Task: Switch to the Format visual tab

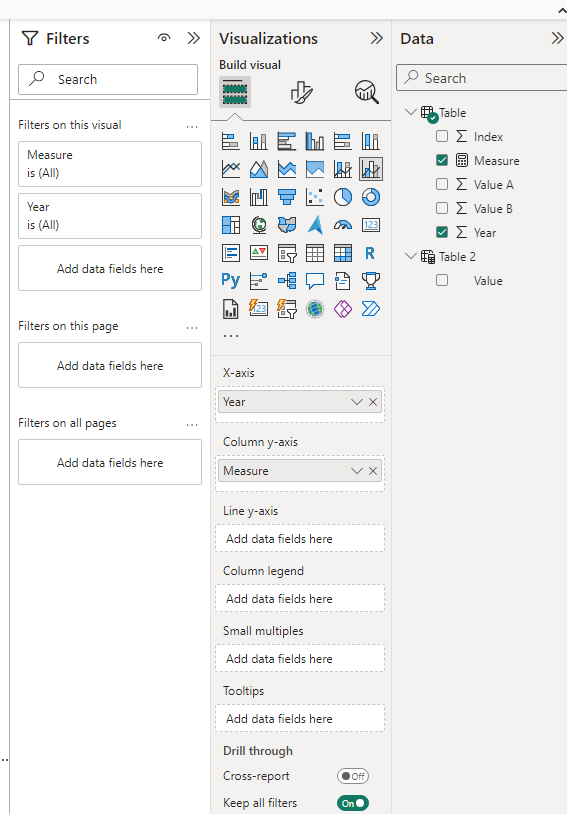Action: (301, 92)
